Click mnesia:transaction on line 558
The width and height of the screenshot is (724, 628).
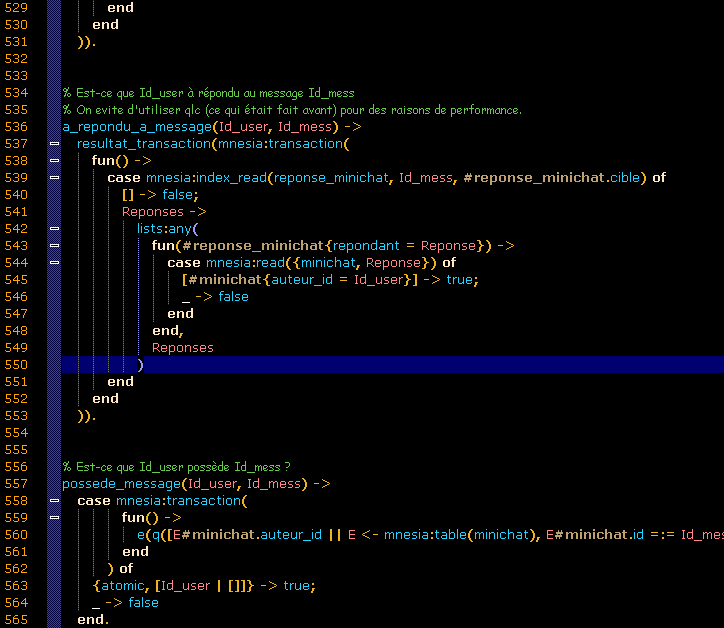pyautogui.click(x=179, y=501)
